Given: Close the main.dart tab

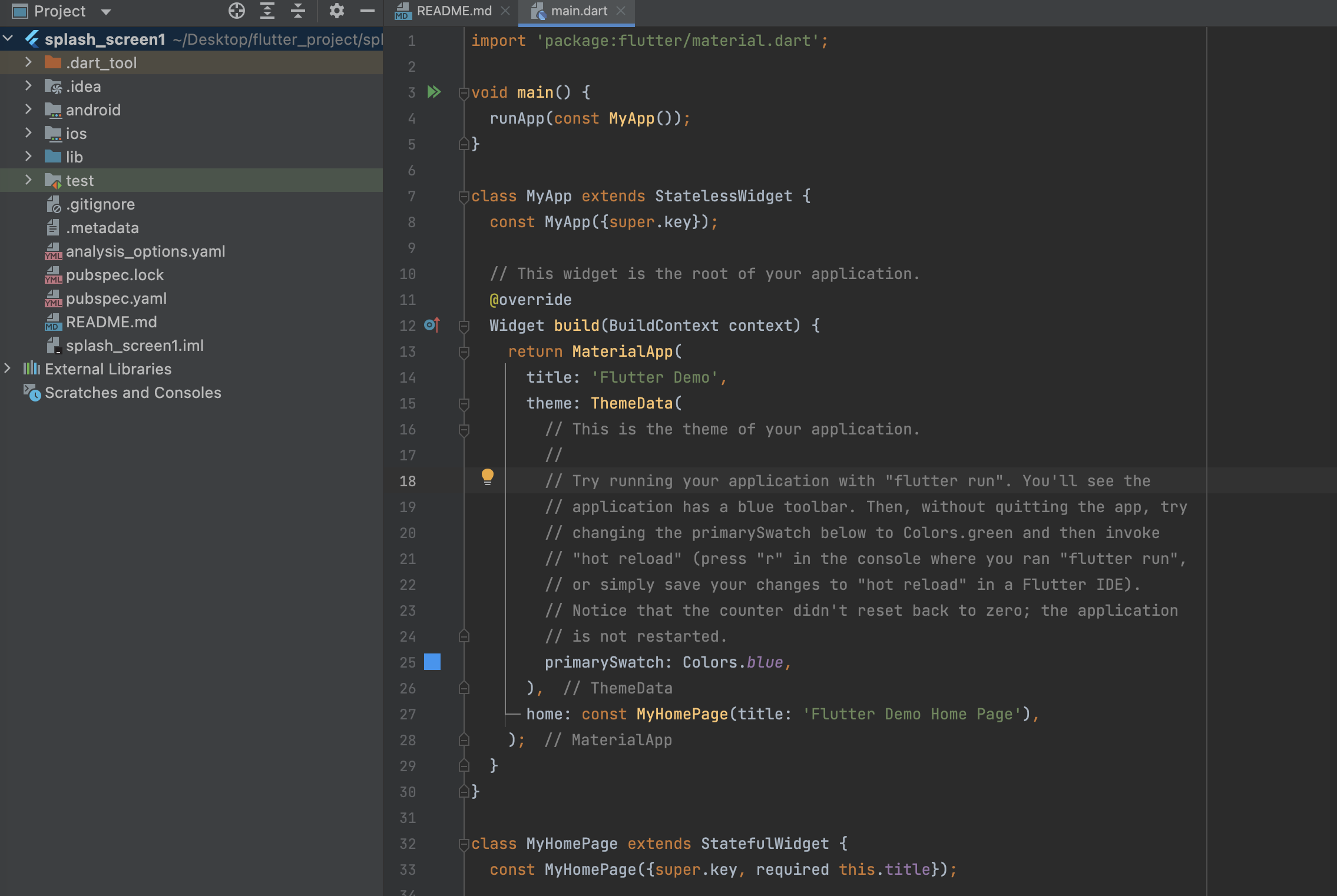Looking at the screenshot, I should 621,11.
